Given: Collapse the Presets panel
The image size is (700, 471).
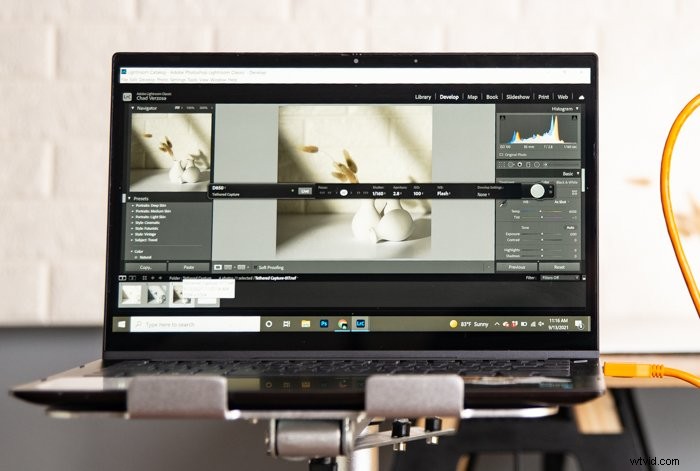Looking at the screenshot, I should [129, 198].
